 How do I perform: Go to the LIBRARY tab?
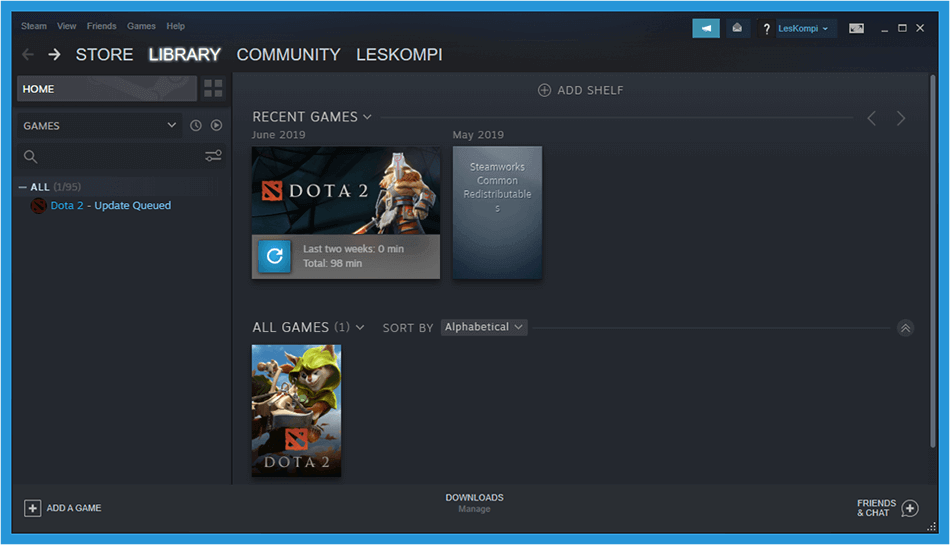(x=185, y=54)
